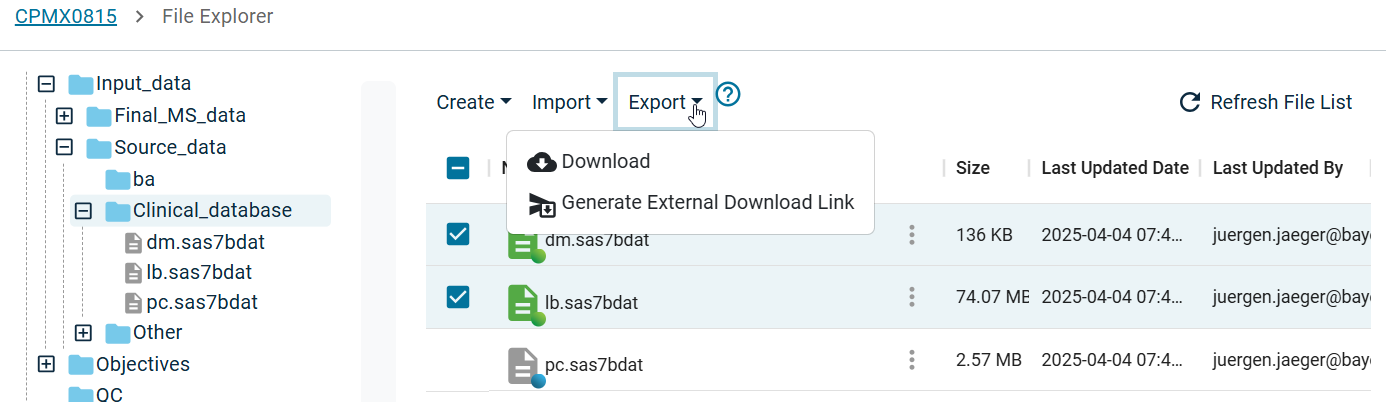1393x402 pixels.
Task: Uncheck the dm.sas7bdat row checkbox
Action: pos(458,234)
